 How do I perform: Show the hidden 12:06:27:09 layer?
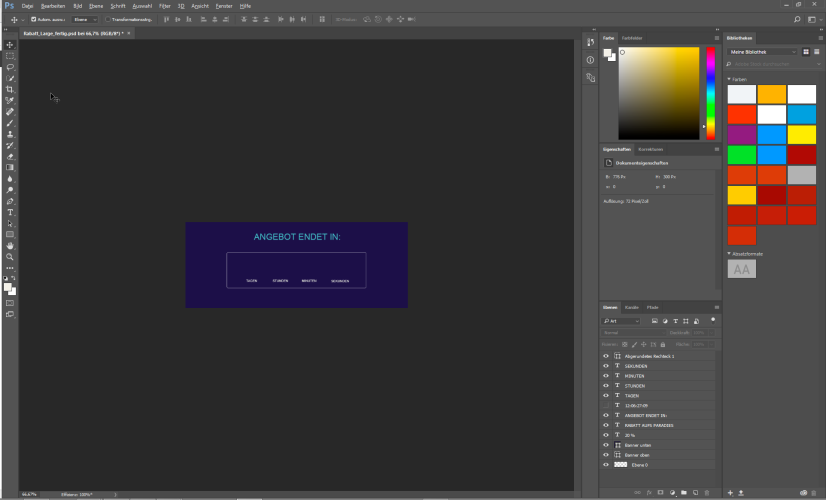(x=606, y=406)
